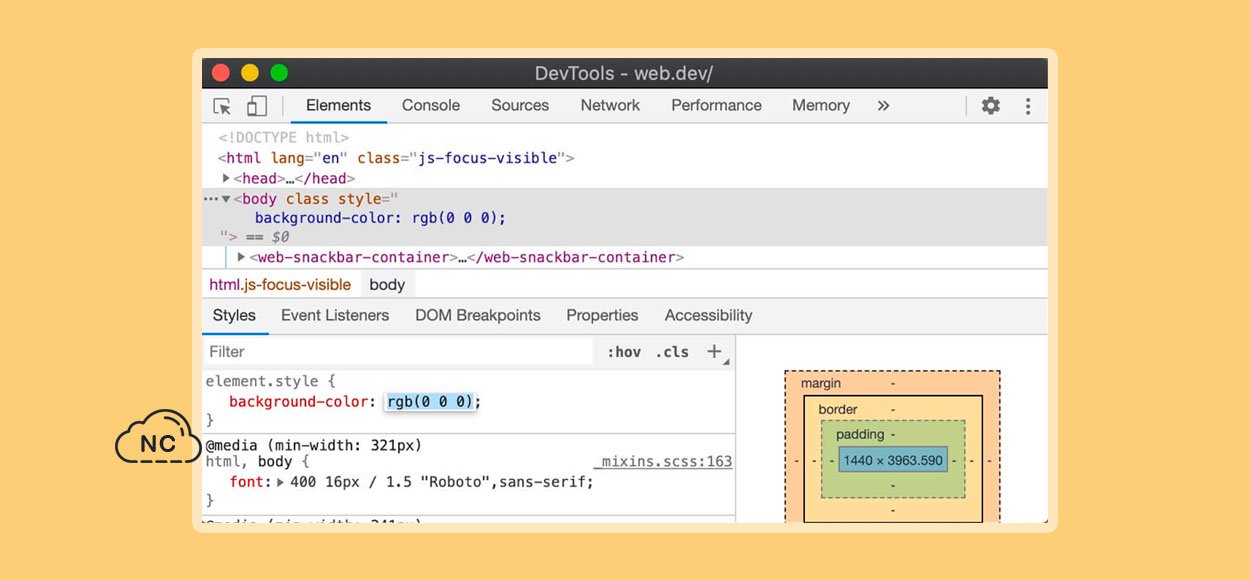Select the <!DOCTYPE html> line

[x=284, y=138]
